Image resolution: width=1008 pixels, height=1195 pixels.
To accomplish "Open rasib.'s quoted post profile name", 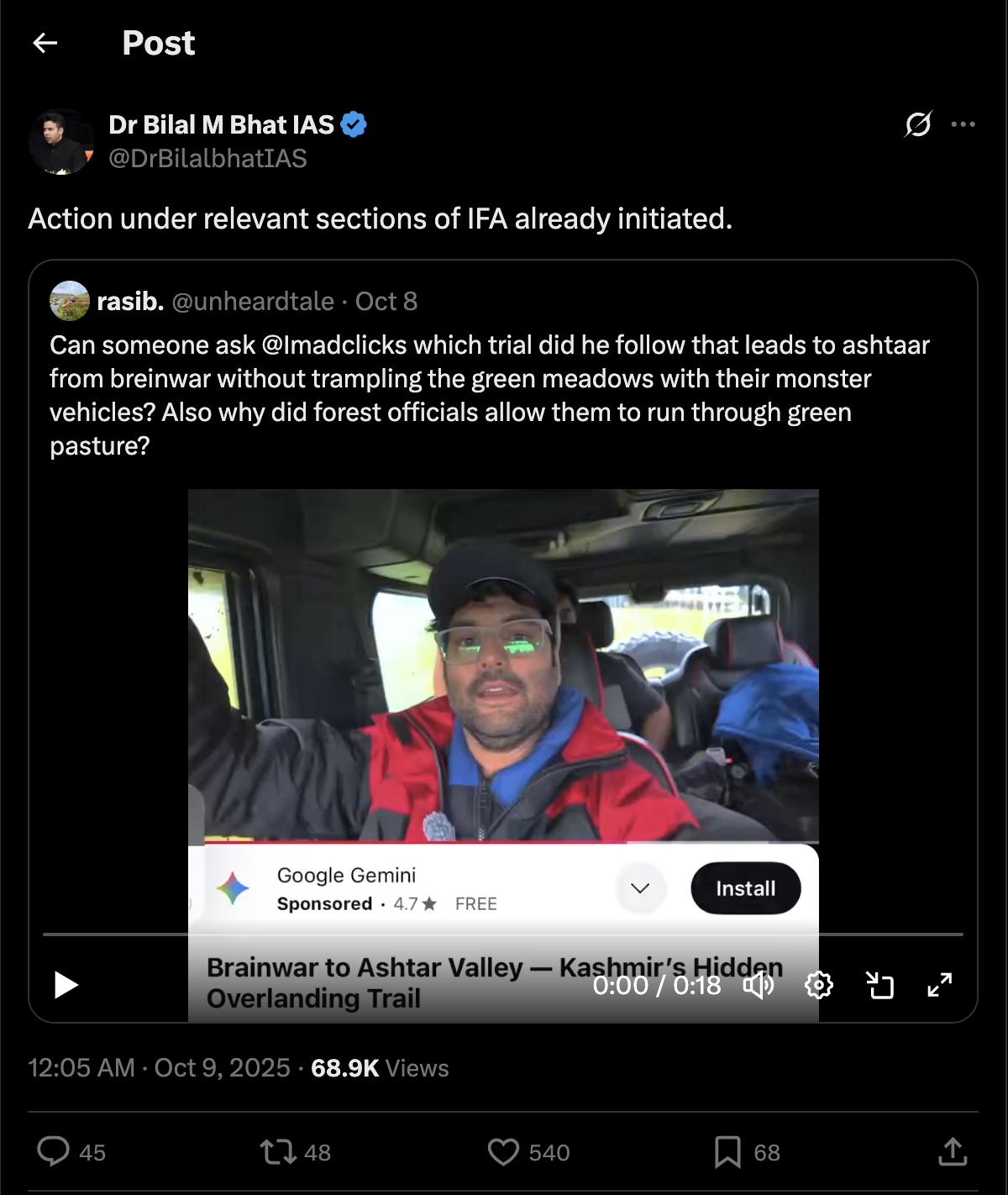I will [x=130, y=301].
